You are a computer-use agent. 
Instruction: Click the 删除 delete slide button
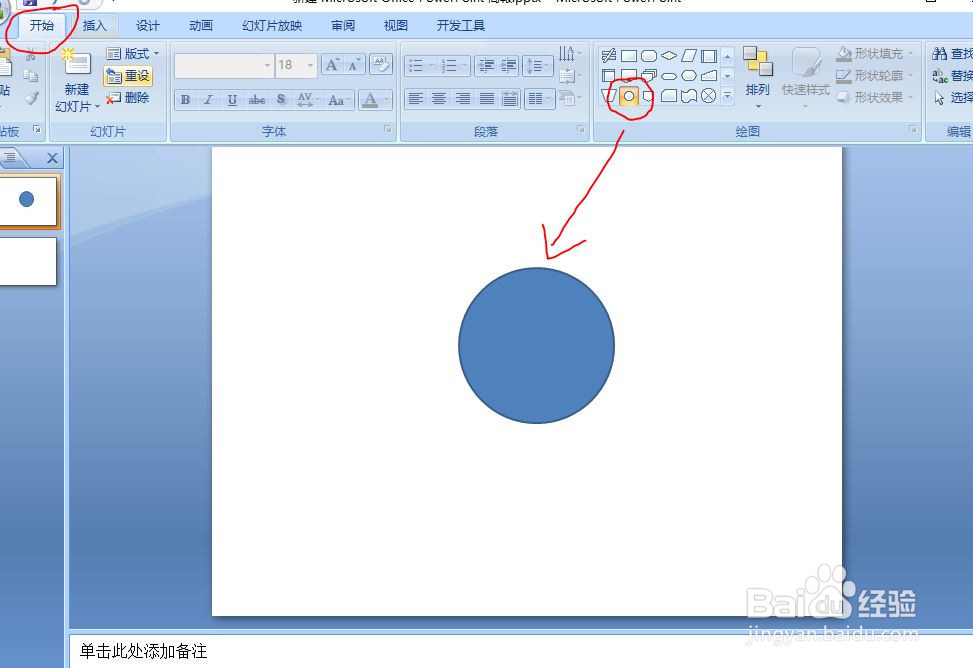128,97
